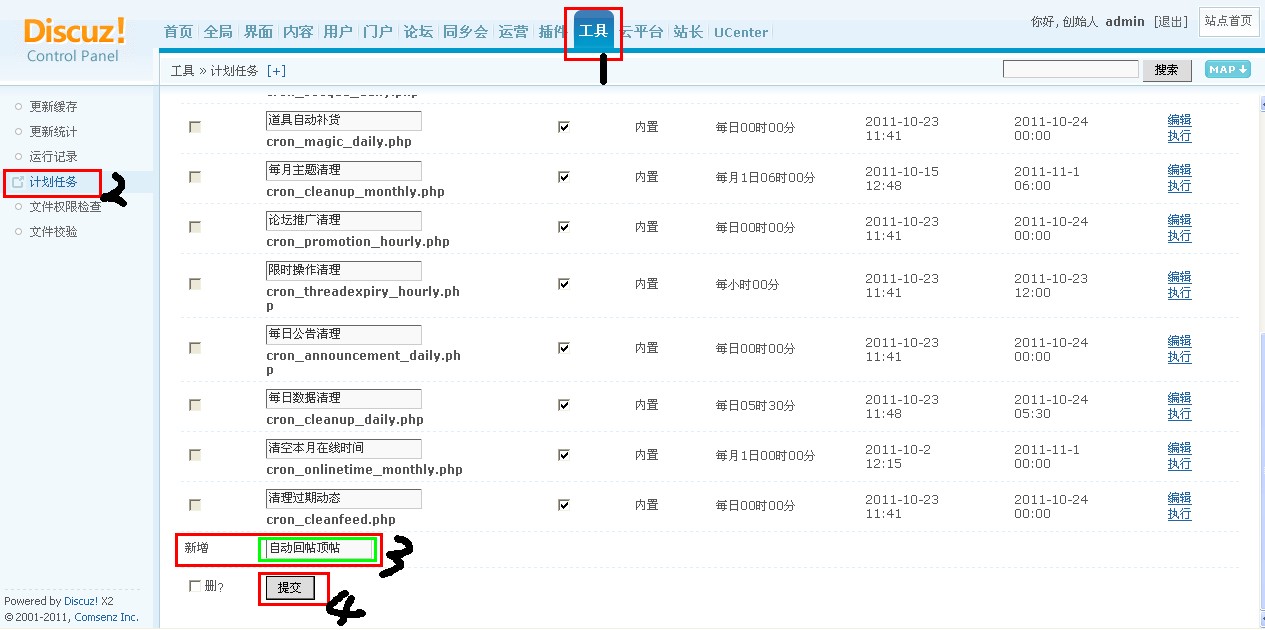Go to the 内容 tab
Viewport: 1265px width, 630px height.
pos(298,32)
